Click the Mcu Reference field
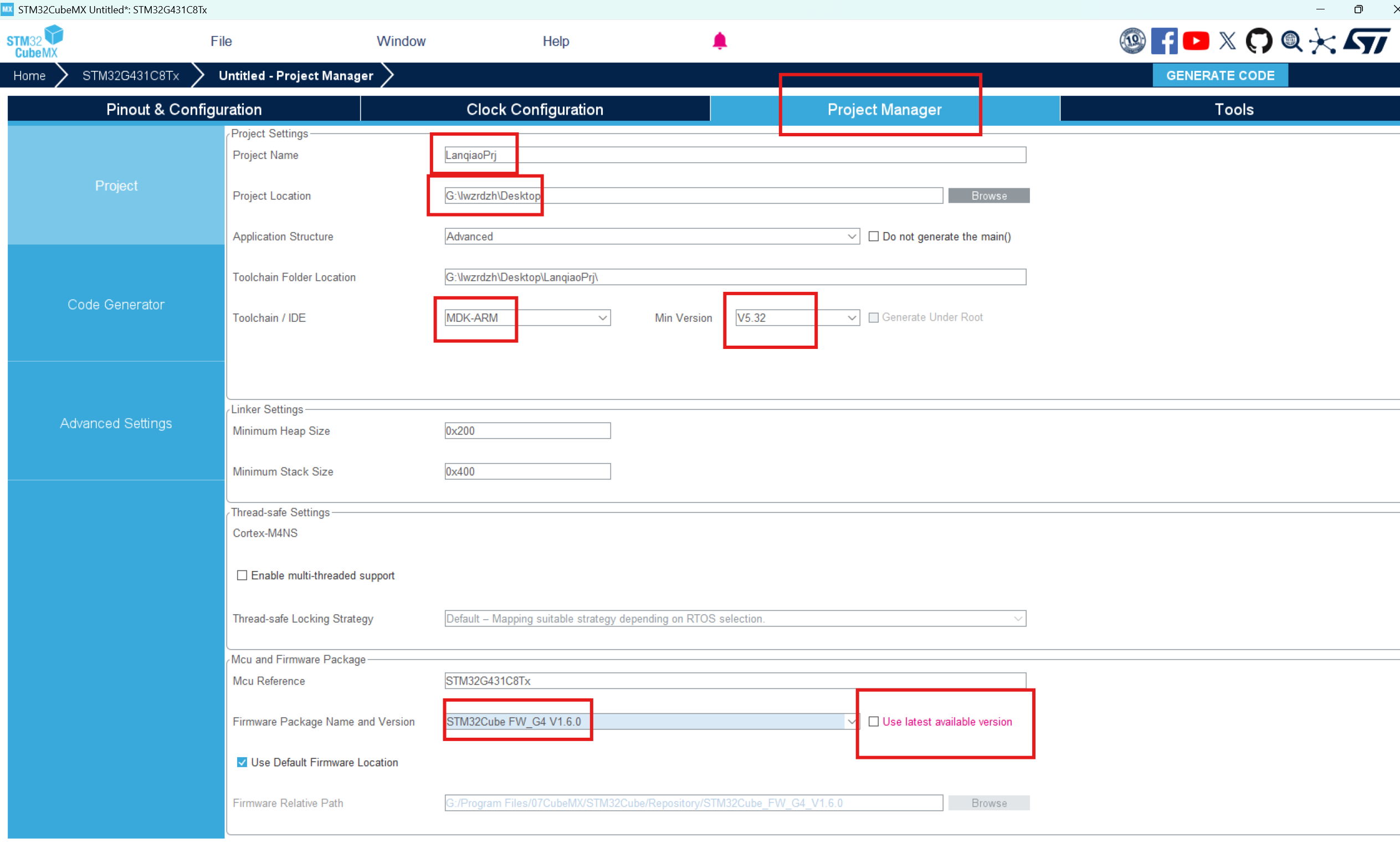The width and height of the screenshot is (1400, 843). point(735,681)
